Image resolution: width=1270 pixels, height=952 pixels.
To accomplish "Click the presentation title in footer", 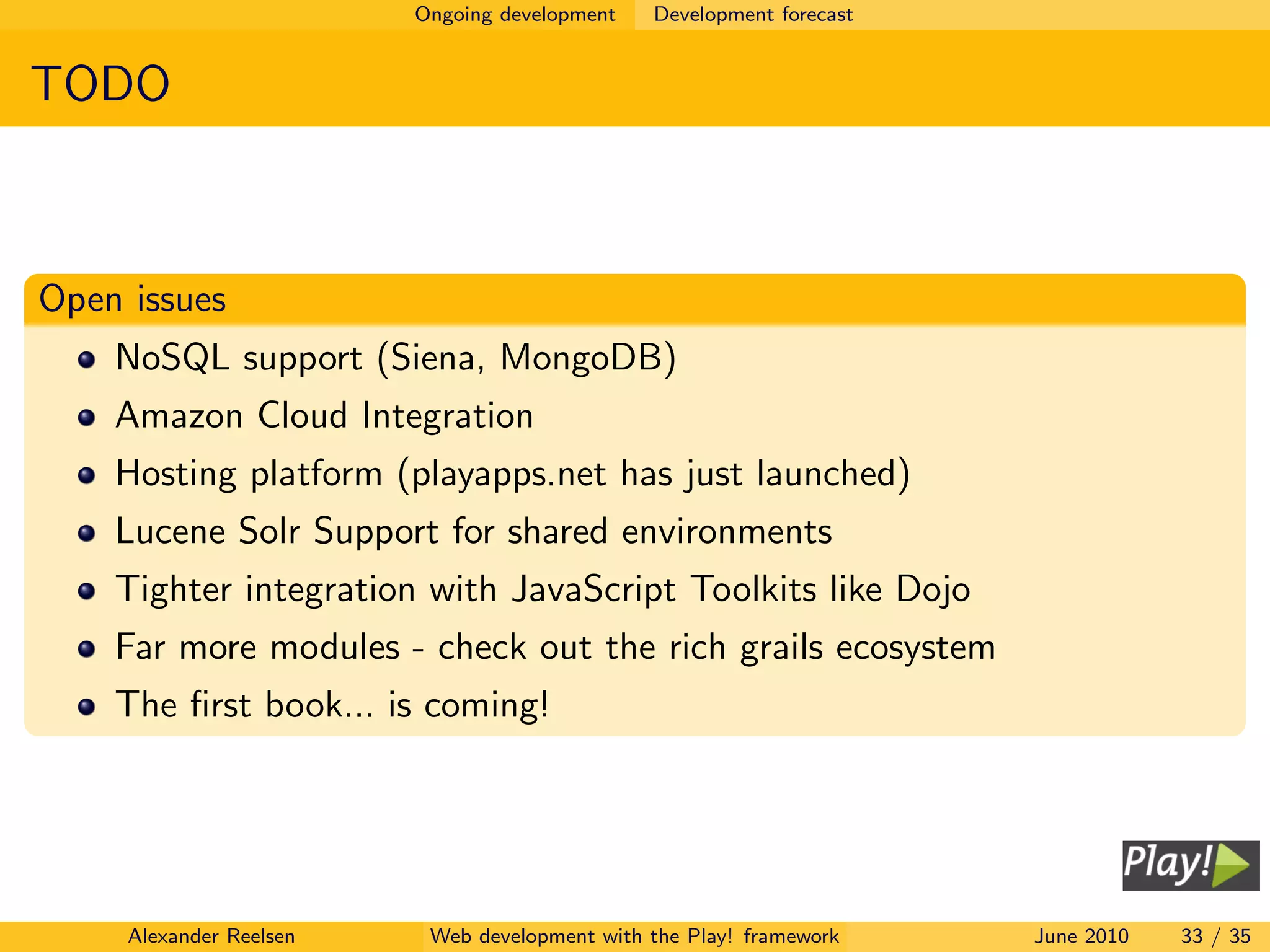I will [x=634, y=936].
